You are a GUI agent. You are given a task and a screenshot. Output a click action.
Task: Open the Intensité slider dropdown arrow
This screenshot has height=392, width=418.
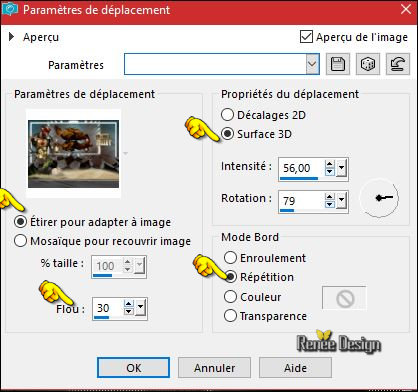click(341, 168)
